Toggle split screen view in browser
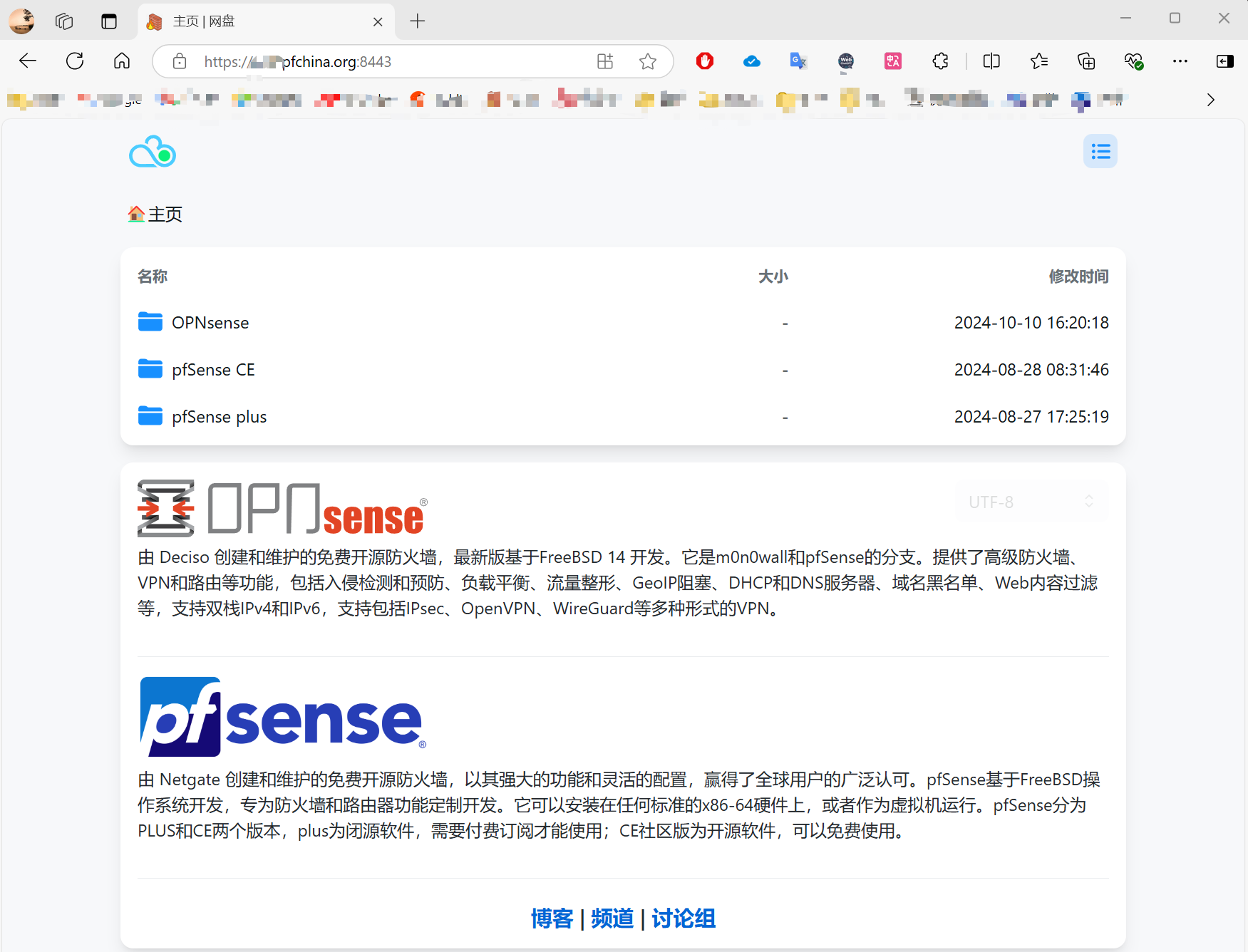1248x952 pixels. [x=991, y=61]
